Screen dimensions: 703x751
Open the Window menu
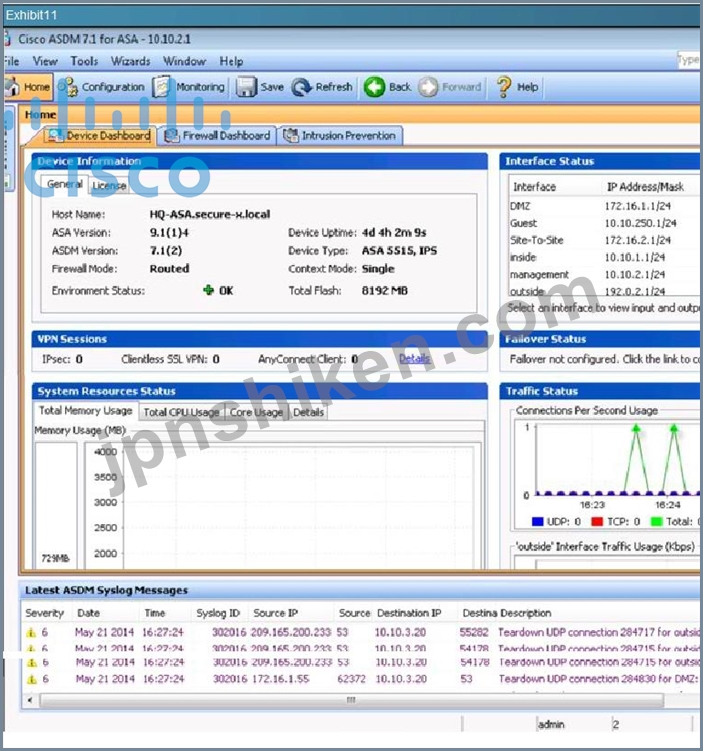click(184, 61)
